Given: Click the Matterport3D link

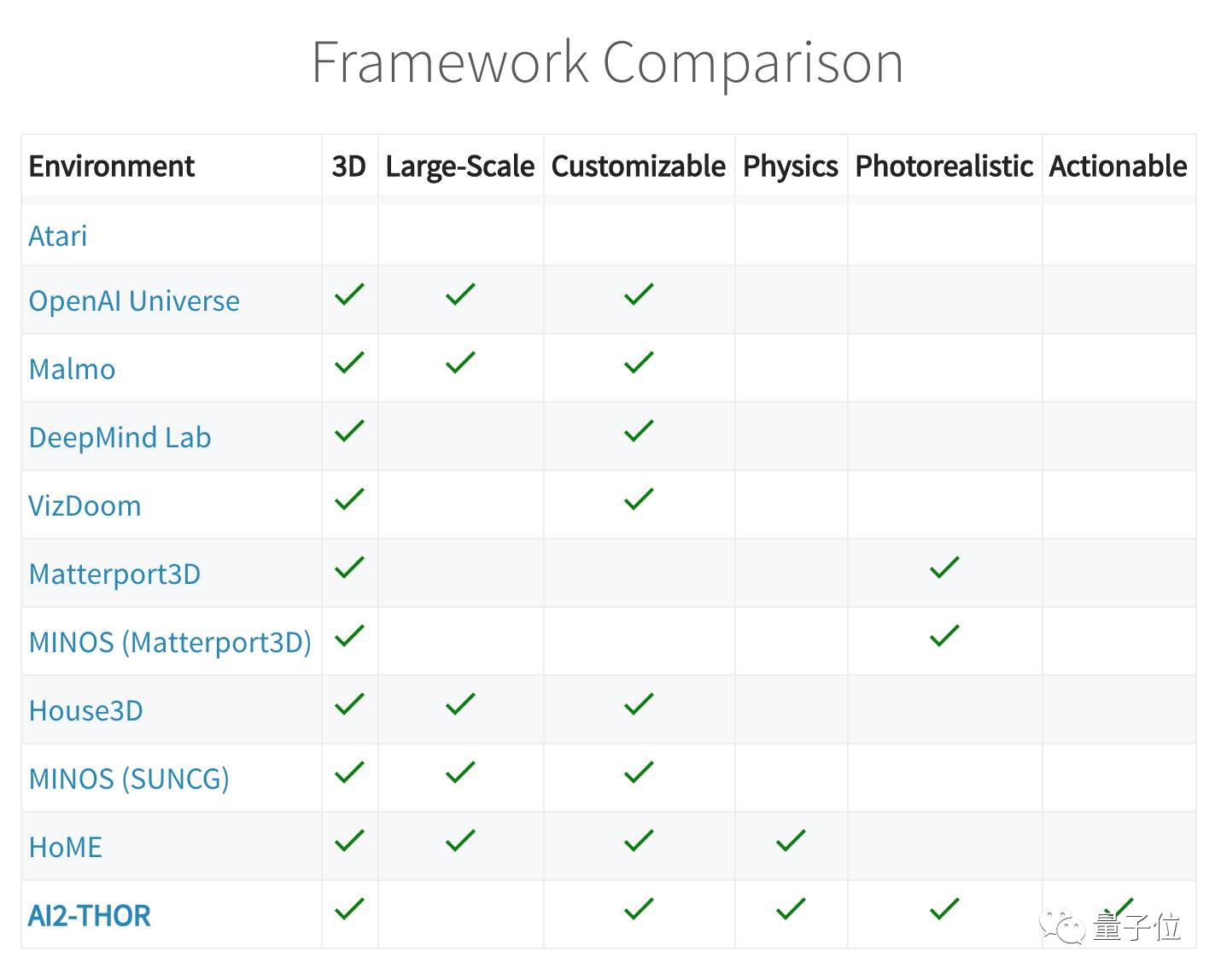Looking at the screenshot, I should pyautogui.click(x=114, y=574).
